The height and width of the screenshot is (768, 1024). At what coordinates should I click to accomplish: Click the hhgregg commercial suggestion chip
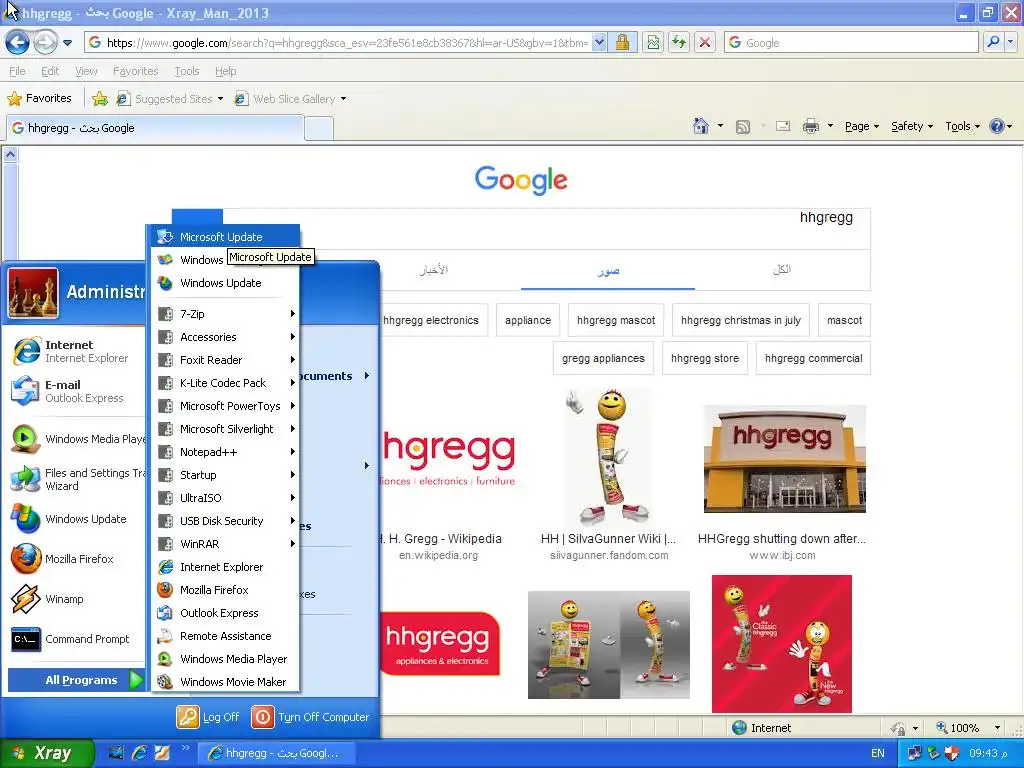tap(813, 358)
